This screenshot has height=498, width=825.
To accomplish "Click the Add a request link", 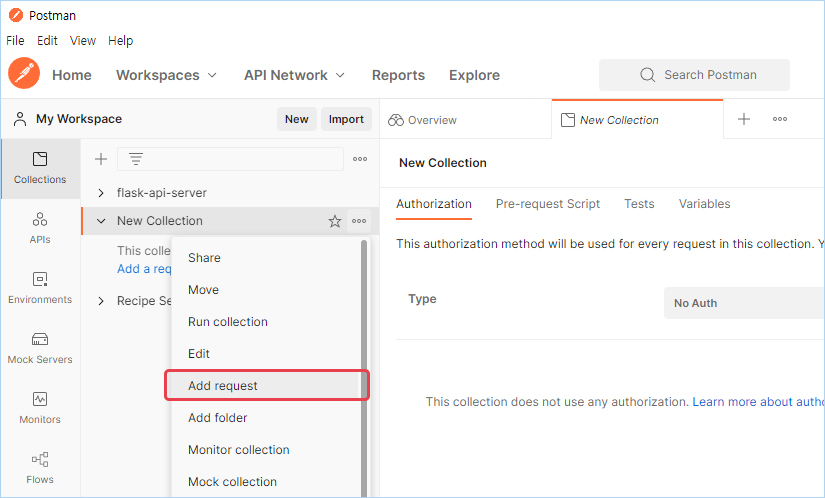I will [x=145, y=269].
